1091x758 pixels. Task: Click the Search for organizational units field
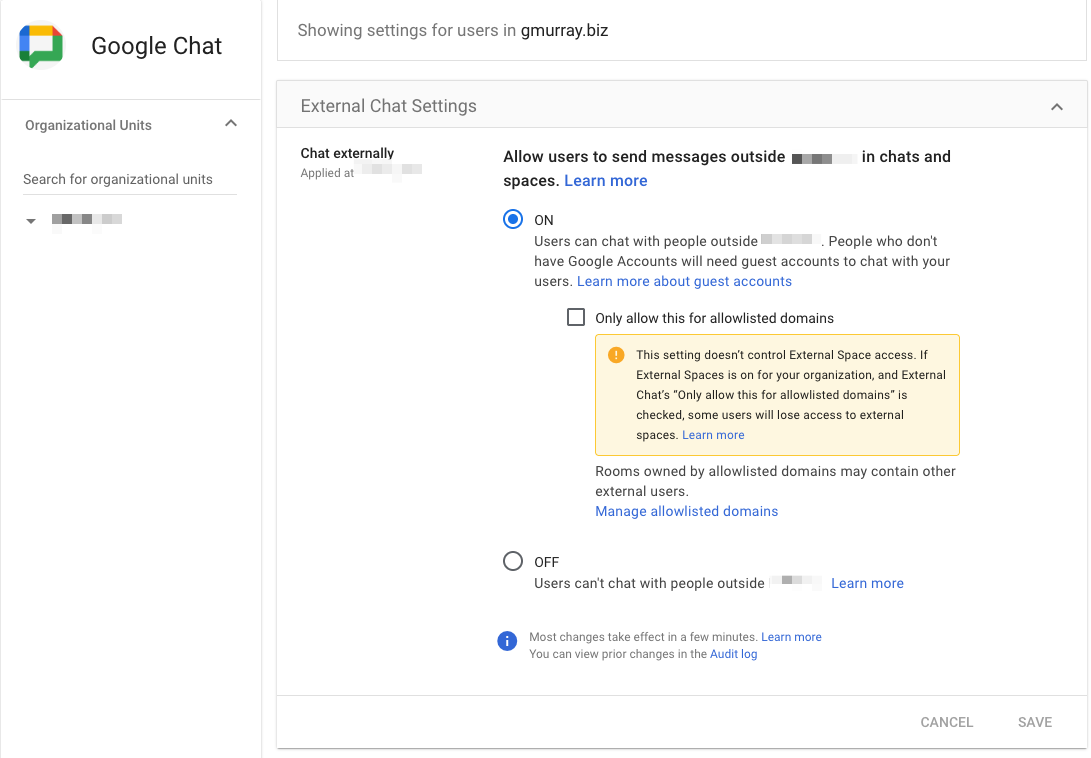tap(129, 179)
